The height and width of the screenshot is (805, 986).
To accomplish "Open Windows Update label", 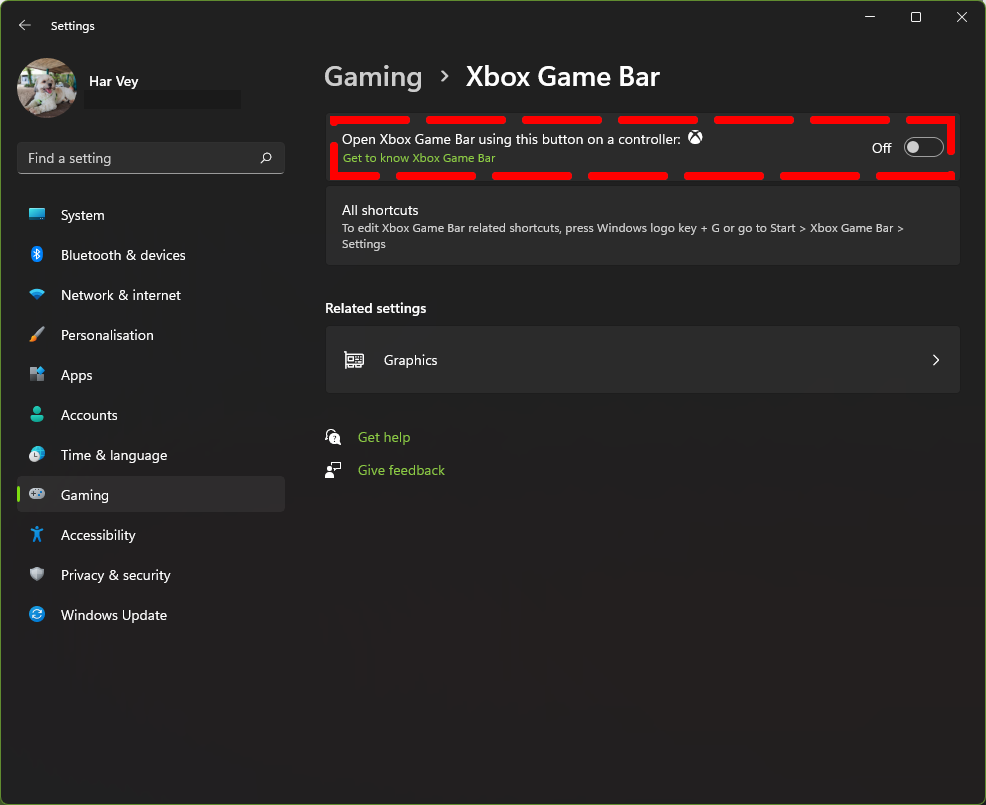I will pyautogui.click(x=114, y=615).
